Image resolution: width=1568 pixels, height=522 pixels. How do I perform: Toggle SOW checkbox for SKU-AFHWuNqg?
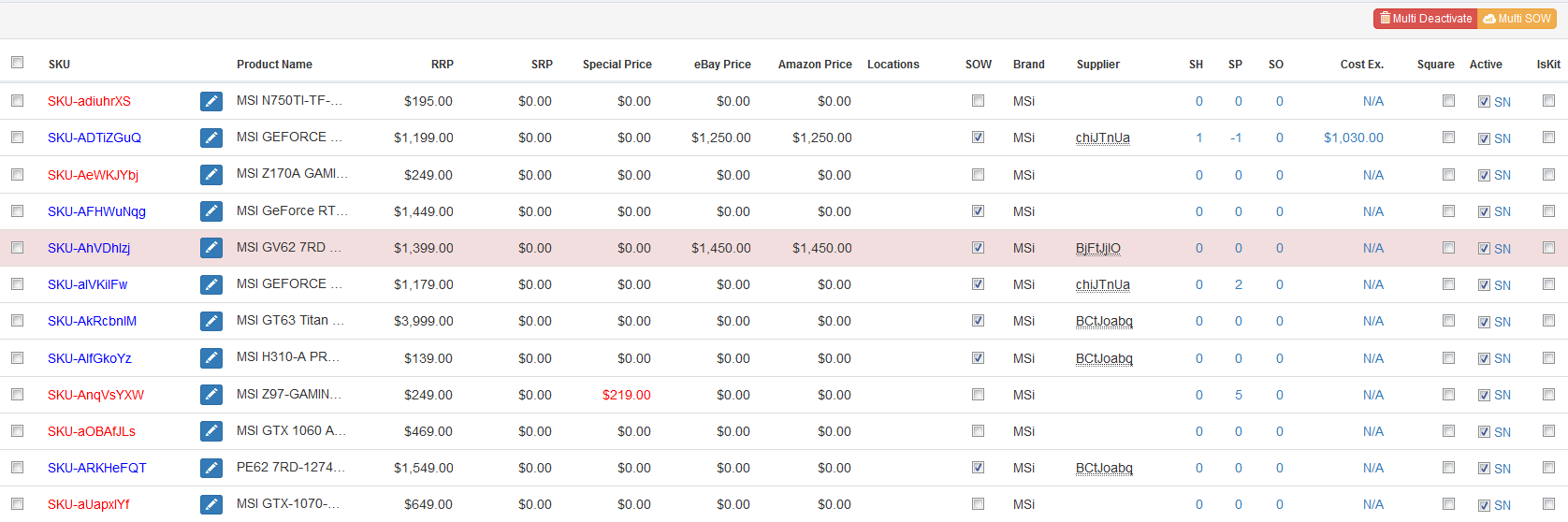tap(978, 211)
